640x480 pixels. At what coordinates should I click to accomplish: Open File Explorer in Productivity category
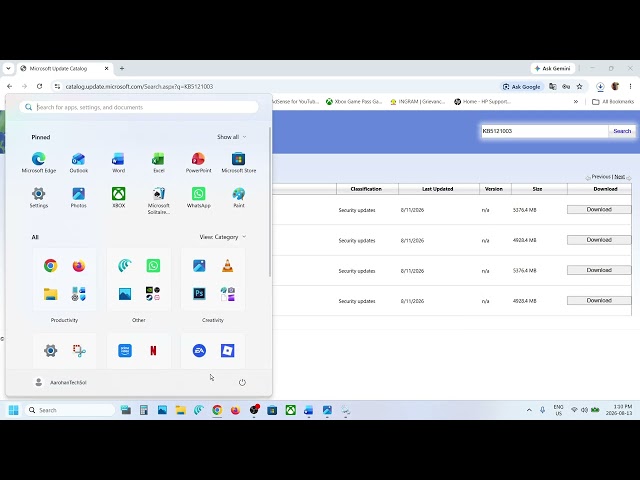click(x=51, y=294)
